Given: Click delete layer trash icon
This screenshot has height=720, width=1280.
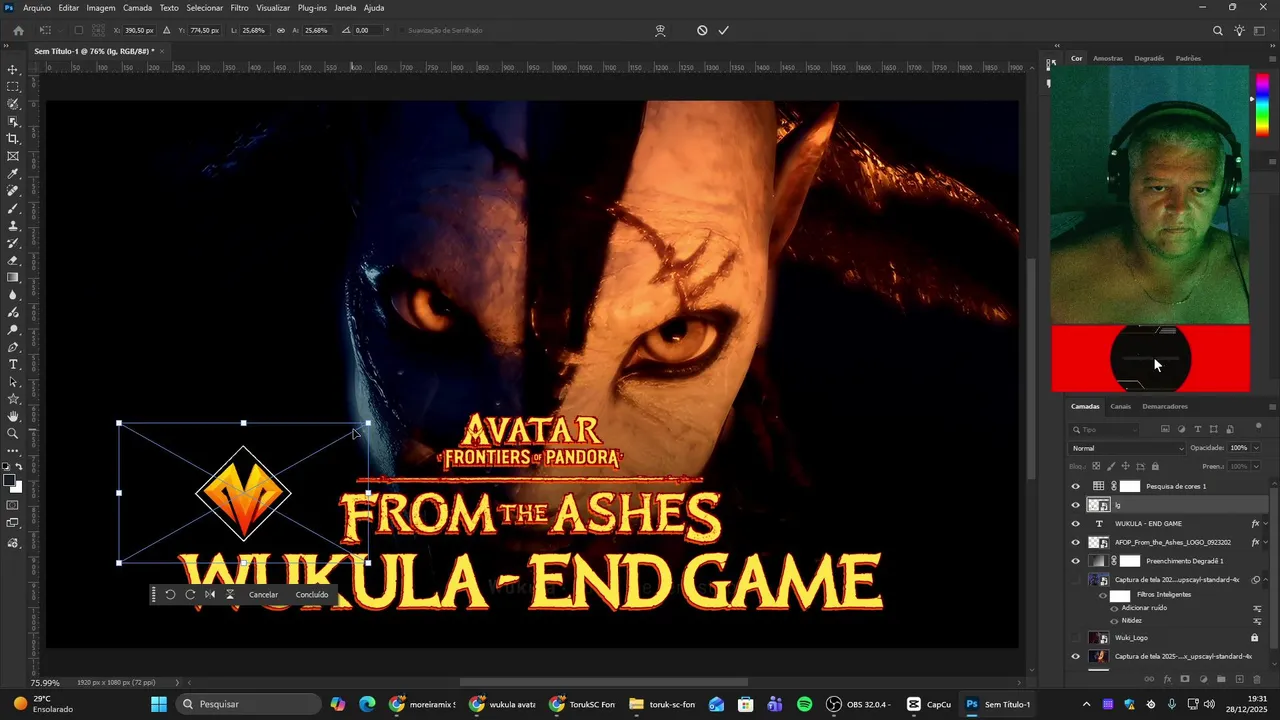Looking at the screenshot, I should tap(1257, 679).
